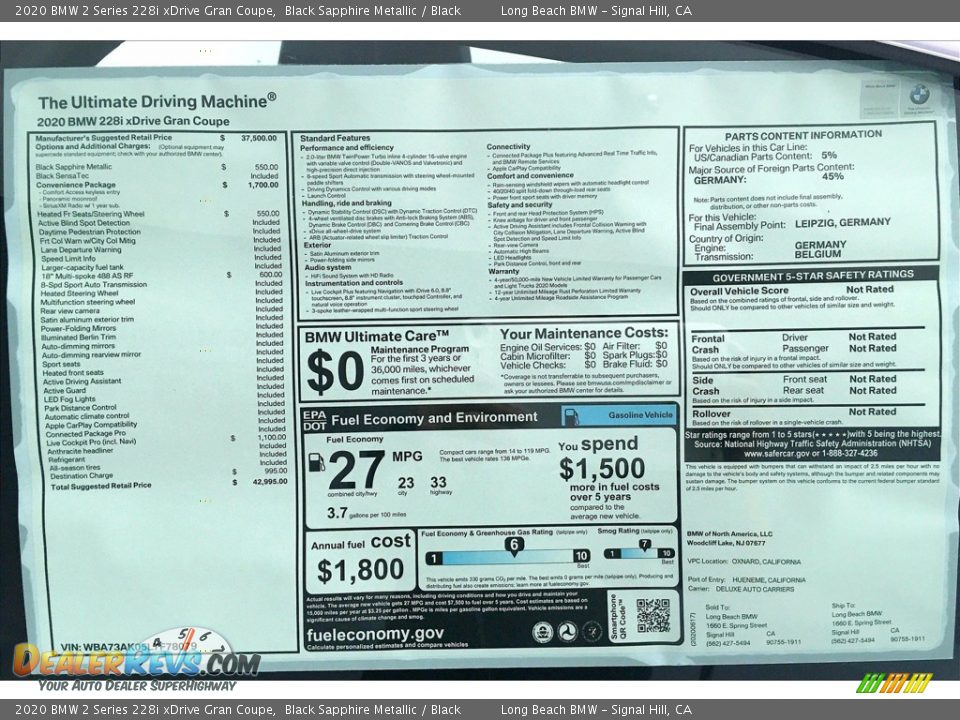Click 'GOVERNMENT 5-STAR SAFETY RATINGS' heading
960x720 pixels.
(x=812, y=276)
